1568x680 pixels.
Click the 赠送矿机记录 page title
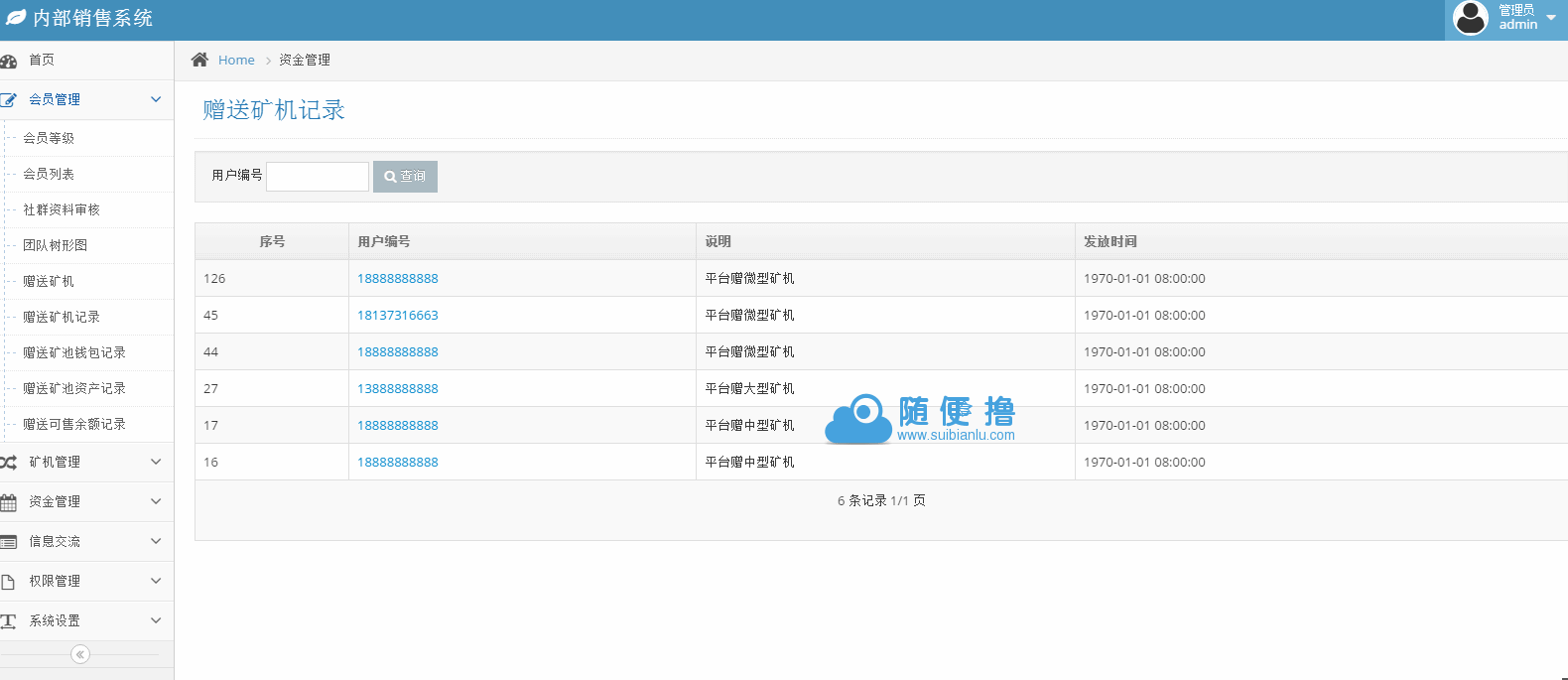274,110
